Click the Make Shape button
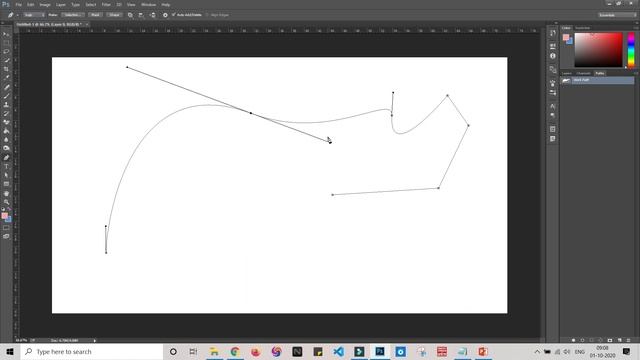 (114, 15)
